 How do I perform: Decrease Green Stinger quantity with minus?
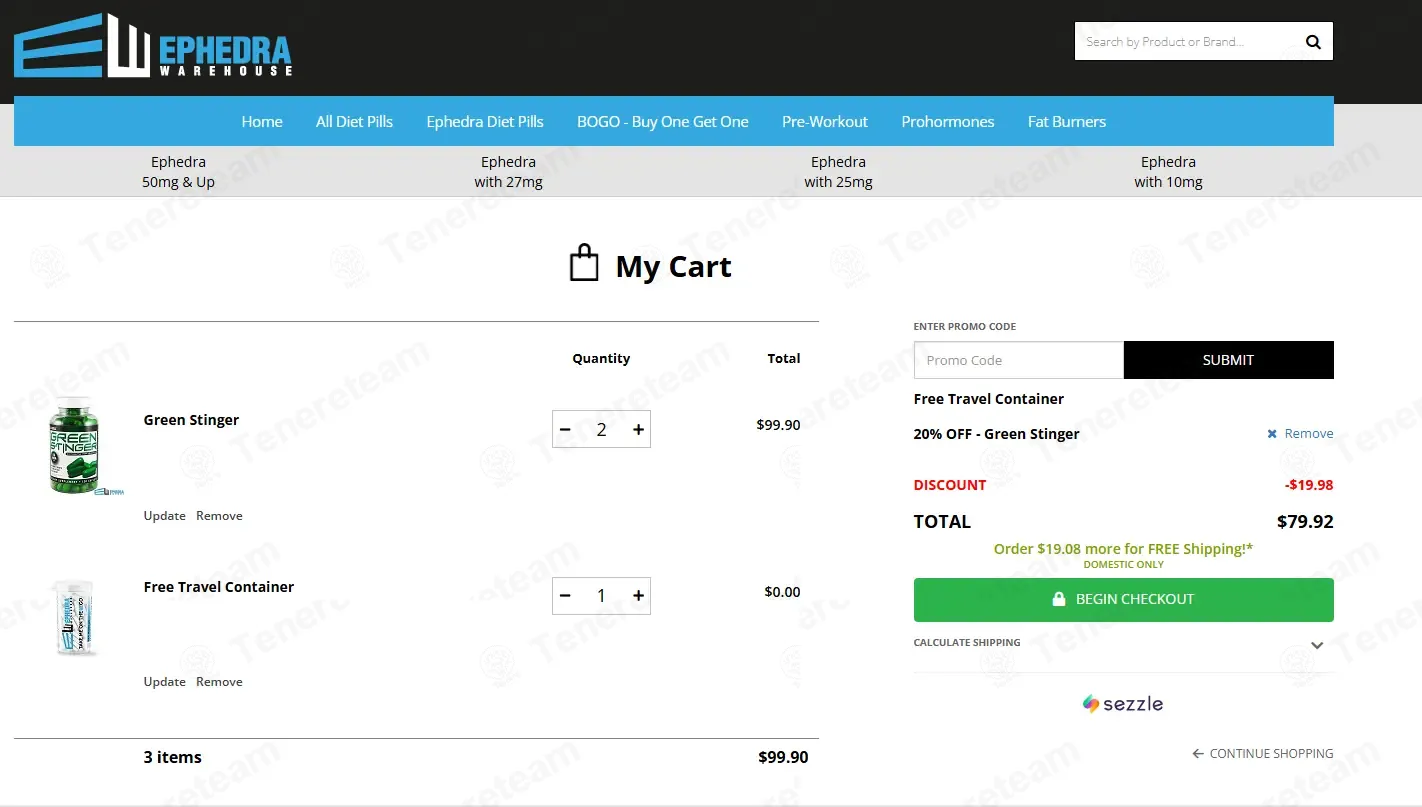(x=565, y=430)
